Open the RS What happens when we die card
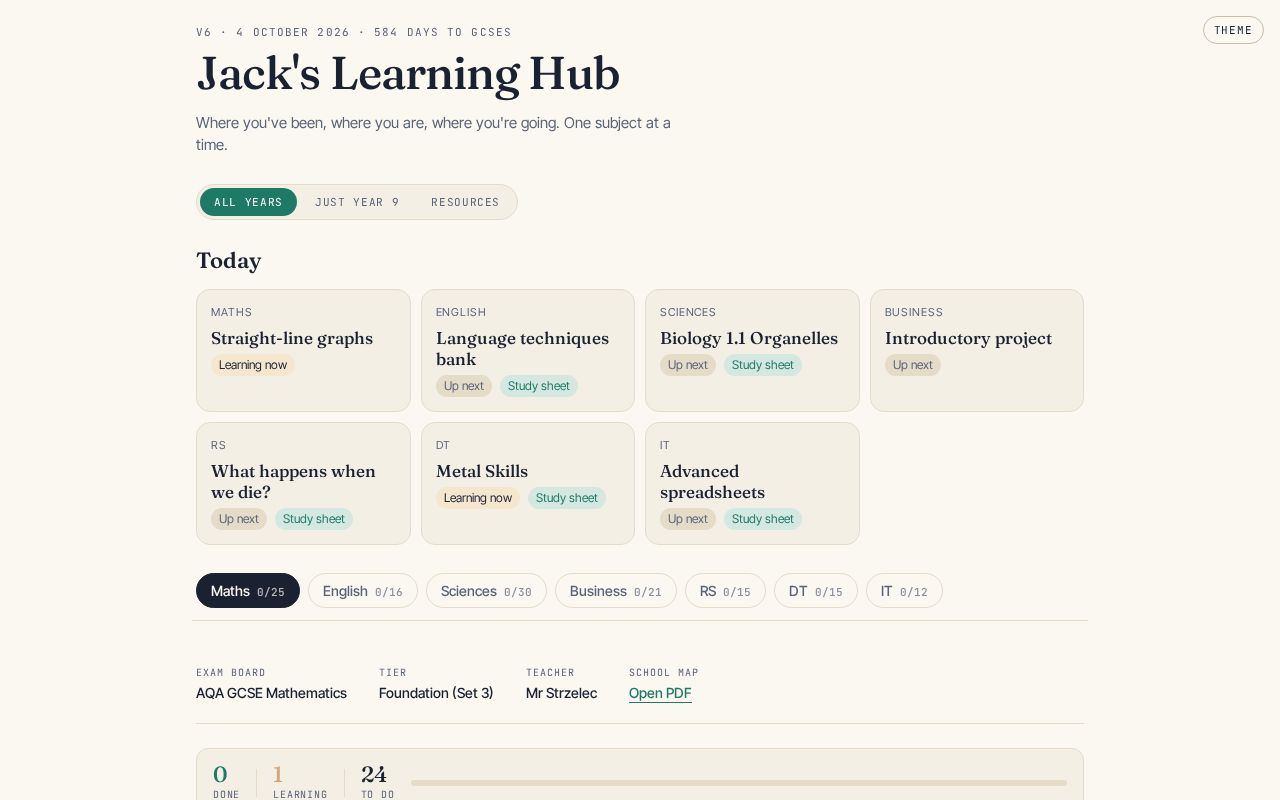Viewport: 1280px width, 800px height. (x=303, y=483)
